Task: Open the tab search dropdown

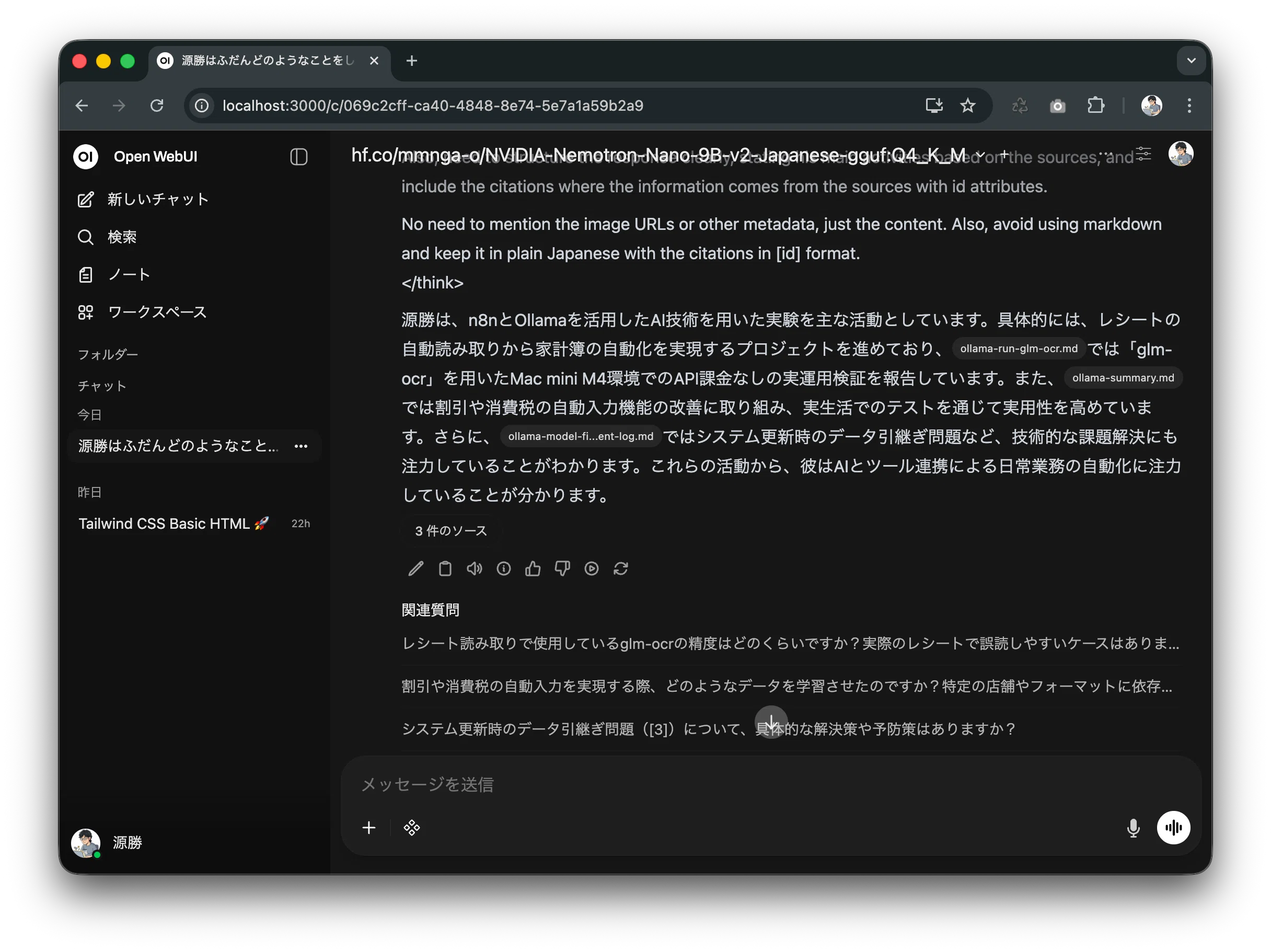Action: [x=1191, y=61]
